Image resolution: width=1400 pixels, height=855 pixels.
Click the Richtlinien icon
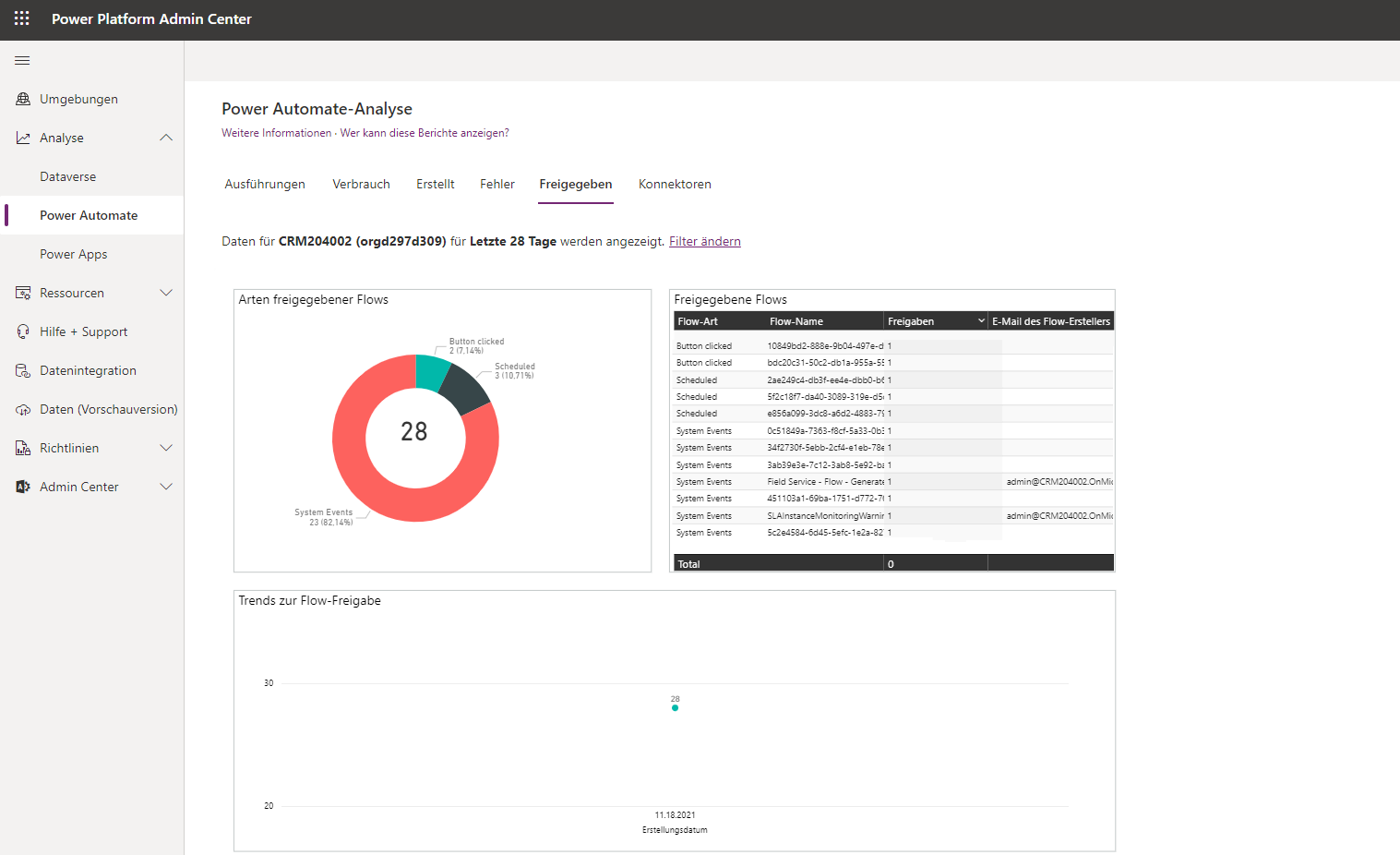[x=23, y=448]
